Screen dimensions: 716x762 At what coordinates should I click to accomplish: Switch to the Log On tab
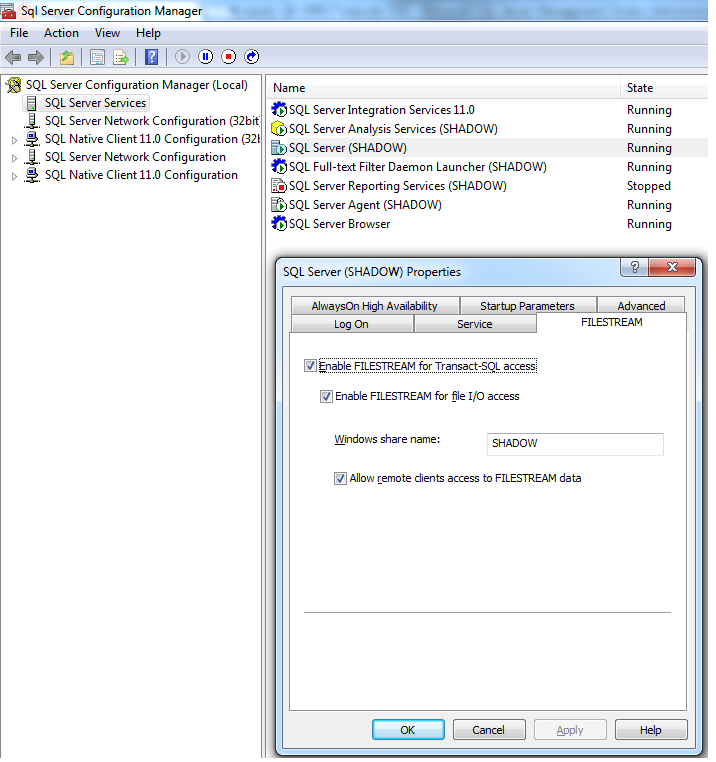pos(352,324)
